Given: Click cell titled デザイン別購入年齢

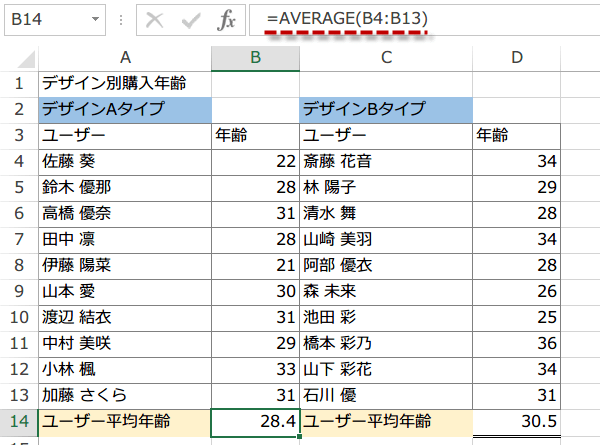Looking at the screenshot, I should [x=125, y=84].
